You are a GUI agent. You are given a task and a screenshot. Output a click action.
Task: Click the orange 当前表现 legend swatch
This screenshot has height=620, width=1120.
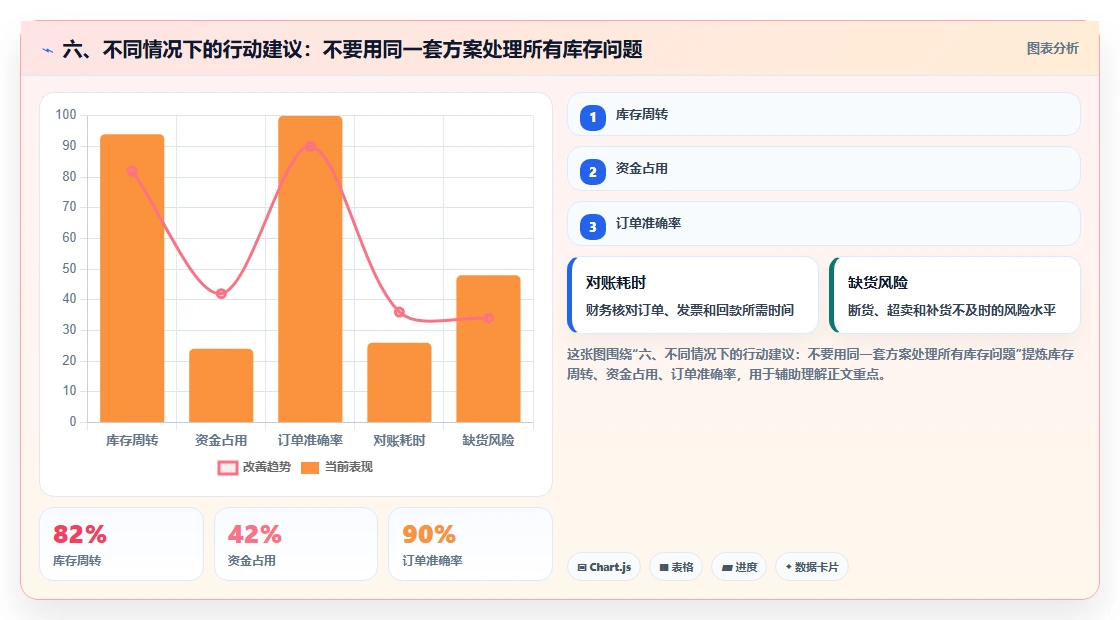click(310, 468)
